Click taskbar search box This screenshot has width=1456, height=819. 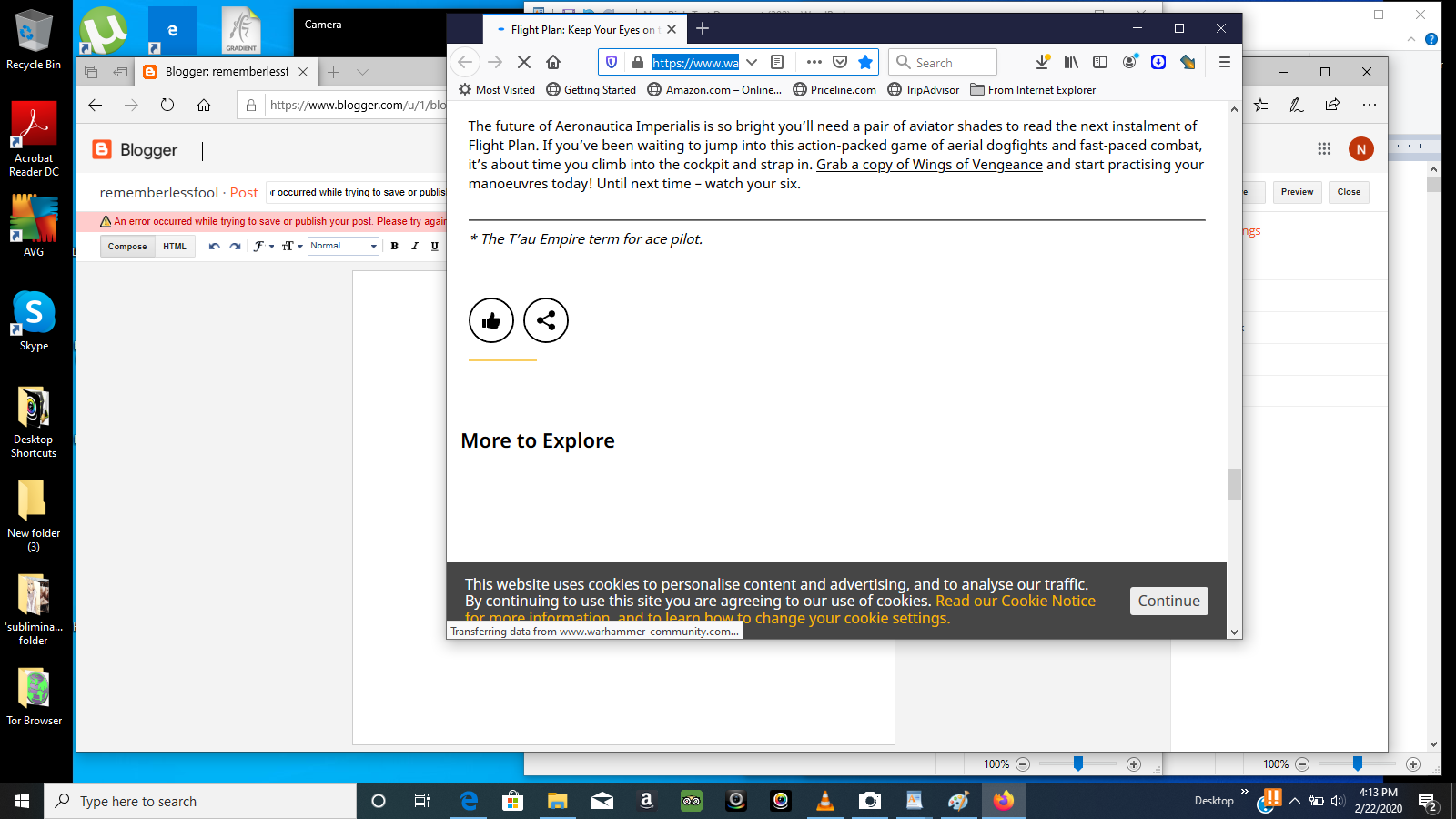coord(200,801)
